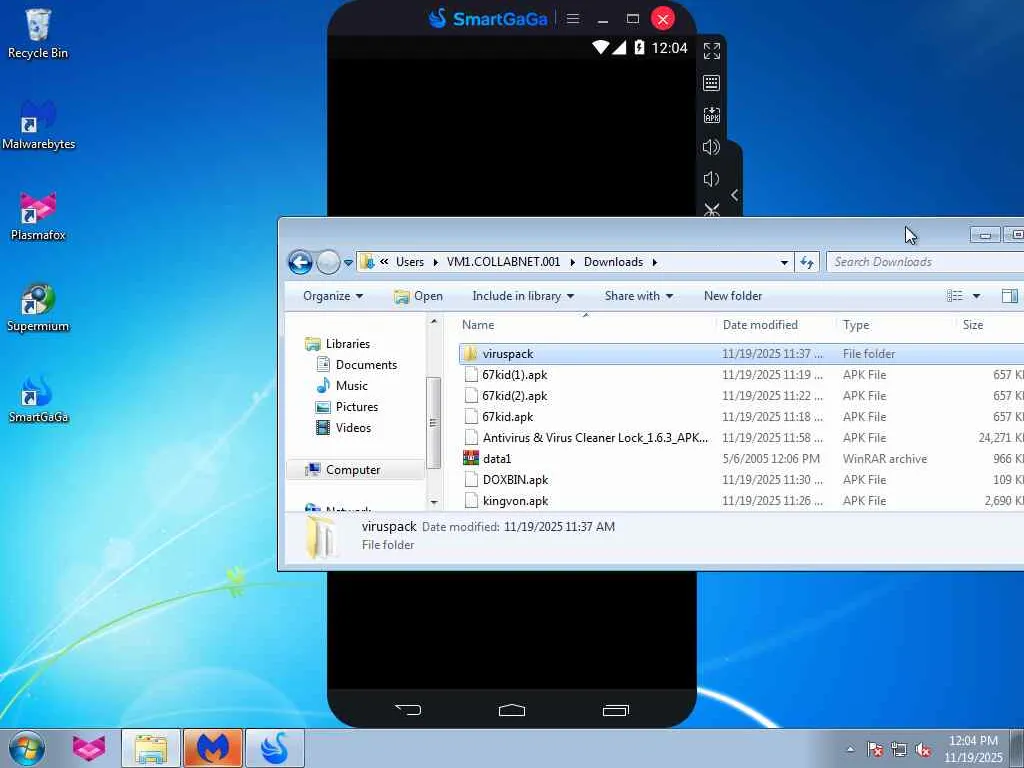This screenshot has width=1024, height=768.
Task: Tap the Android back navigation button
Action: coord(408,709)
